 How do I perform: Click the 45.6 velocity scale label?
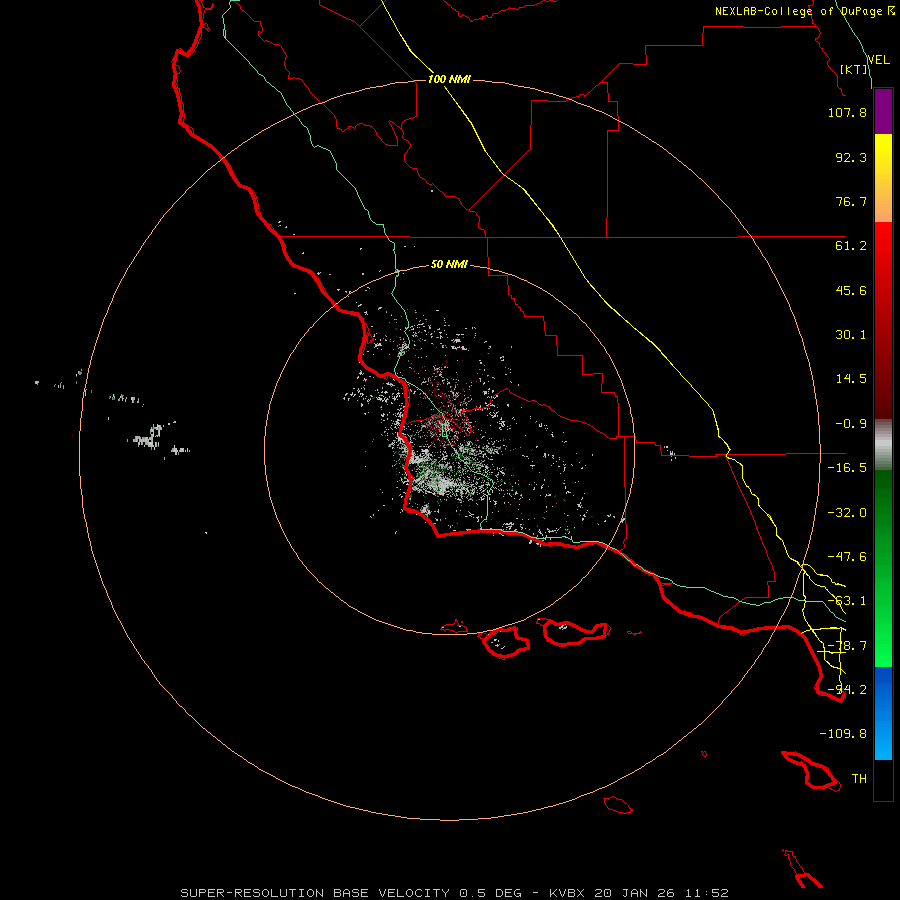[x=851, y=290]
